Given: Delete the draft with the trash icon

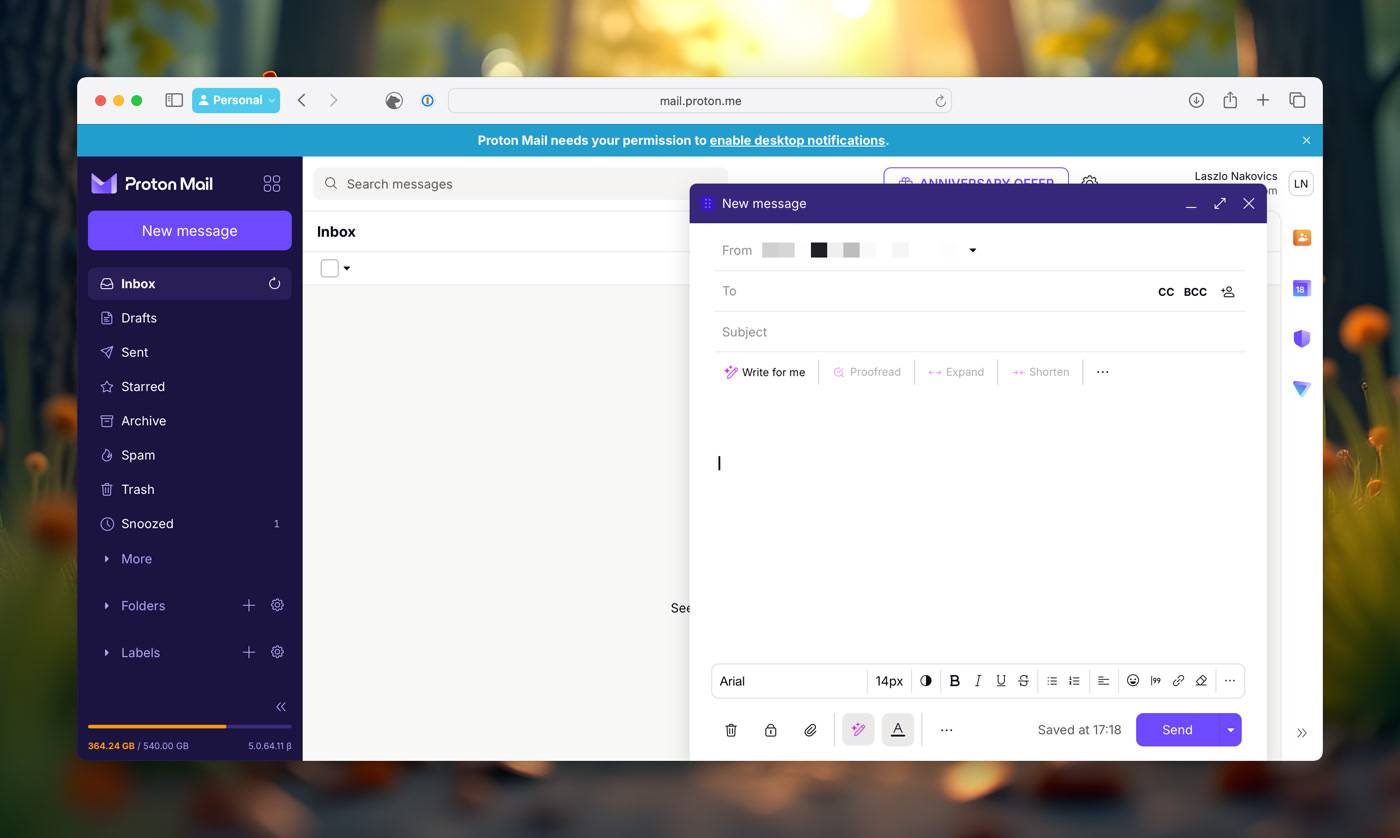Looking at the screenshot, I should click(x=731, y=730).
